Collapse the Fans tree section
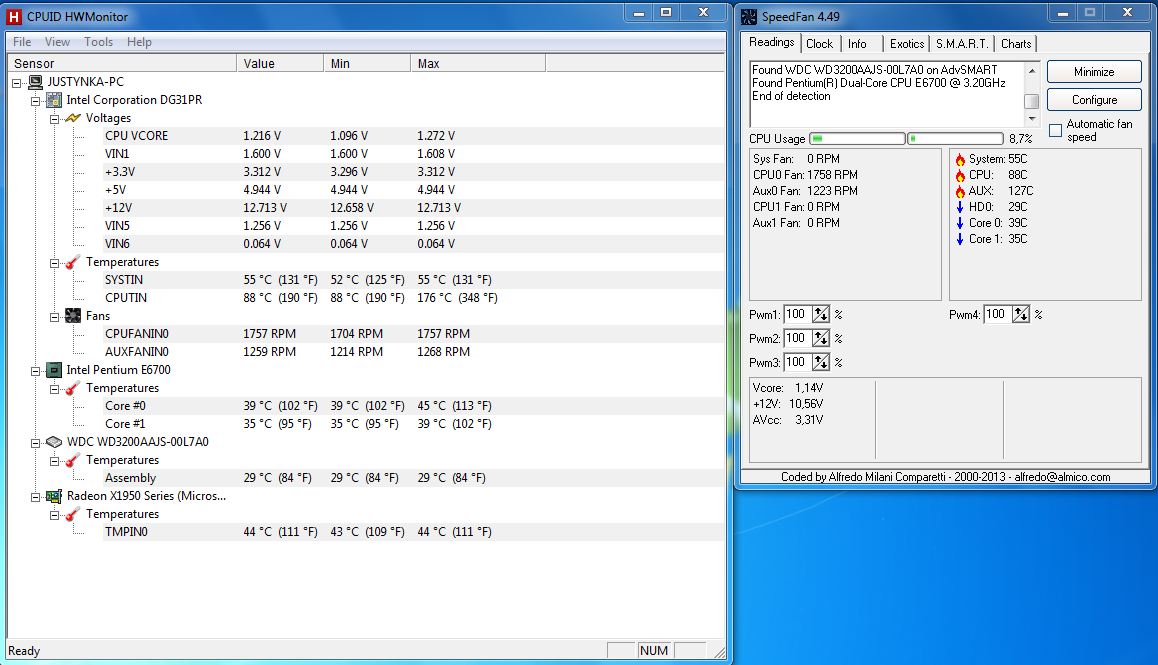Screen dimensions: 1158x665 click(54, 317)
